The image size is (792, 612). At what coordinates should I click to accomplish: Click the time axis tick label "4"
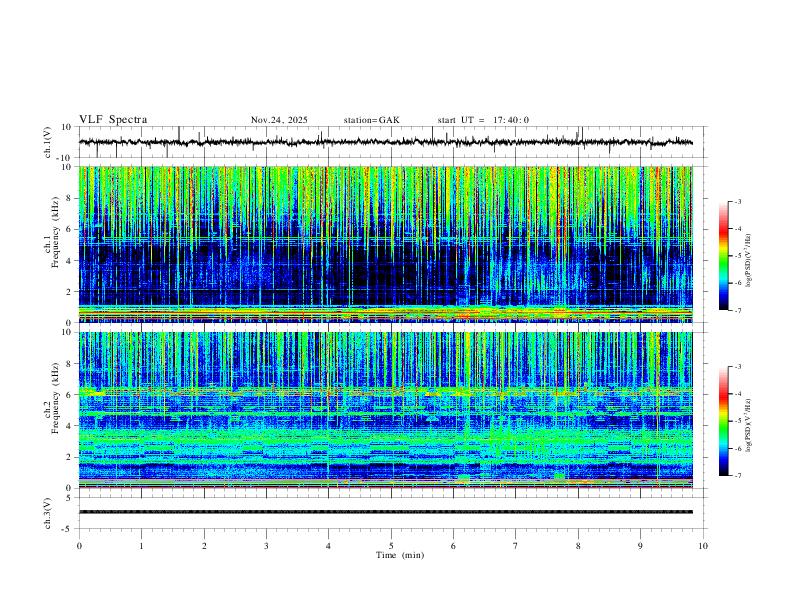329,546
